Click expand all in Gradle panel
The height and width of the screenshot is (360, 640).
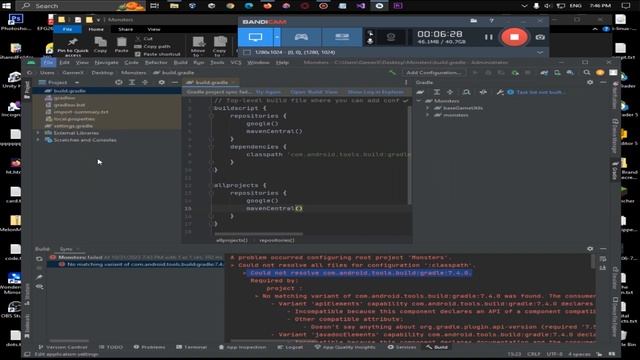[x=437, y=92]
